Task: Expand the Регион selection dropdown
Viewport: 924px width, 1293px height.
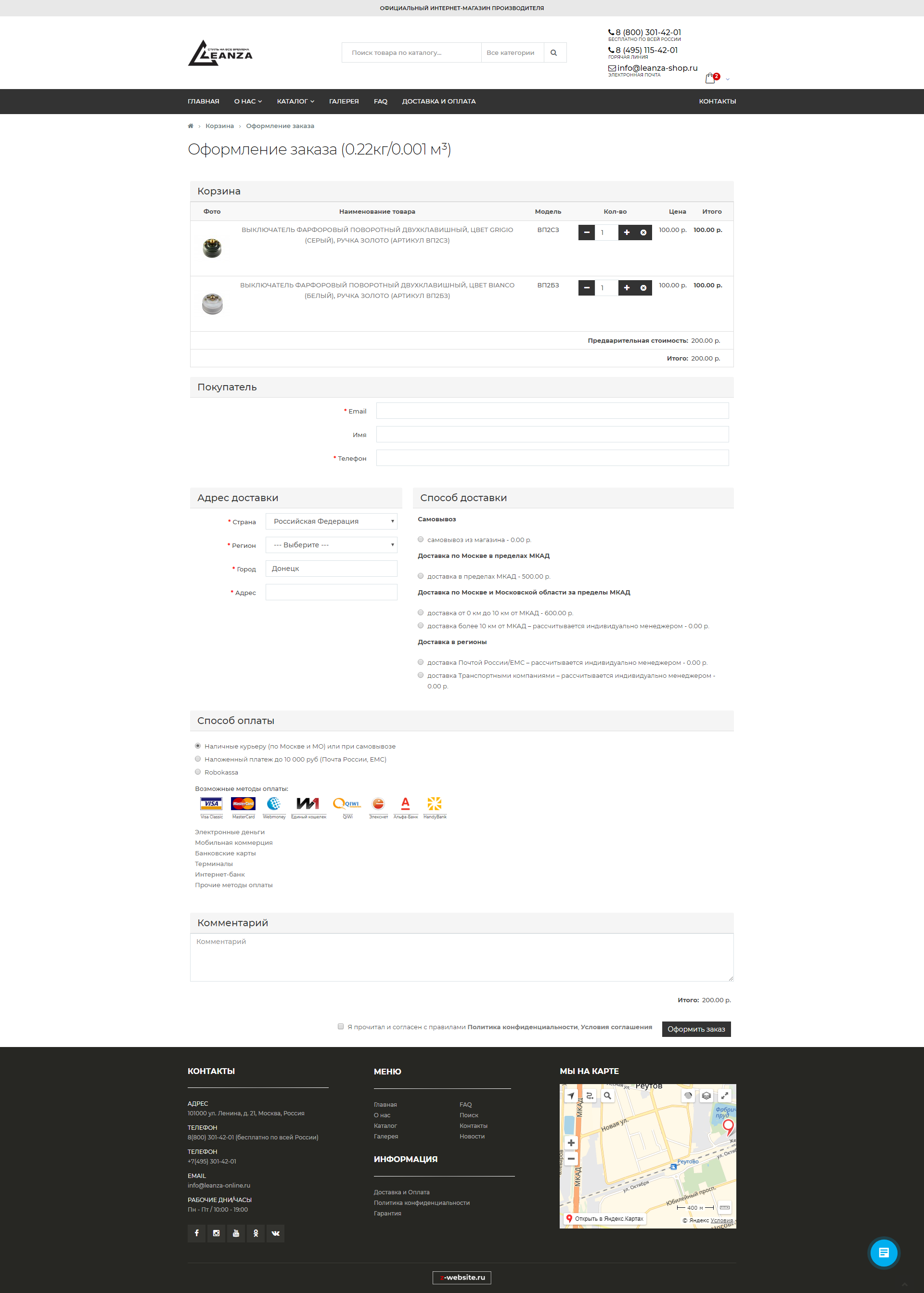Action: 332,544
